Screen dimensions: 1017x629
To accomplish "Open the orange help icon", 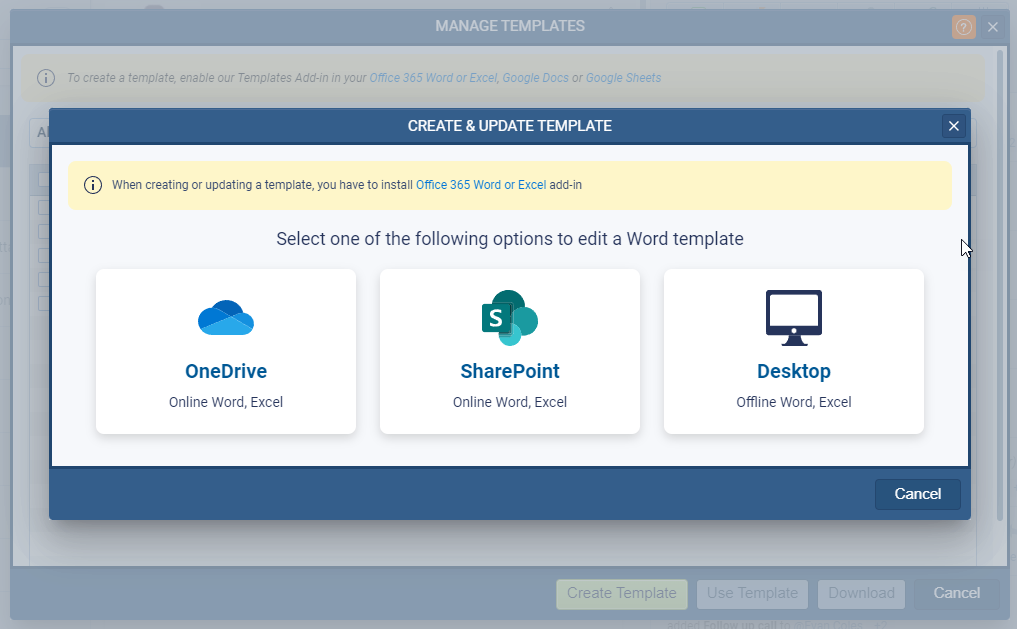I will click(963, 27).
